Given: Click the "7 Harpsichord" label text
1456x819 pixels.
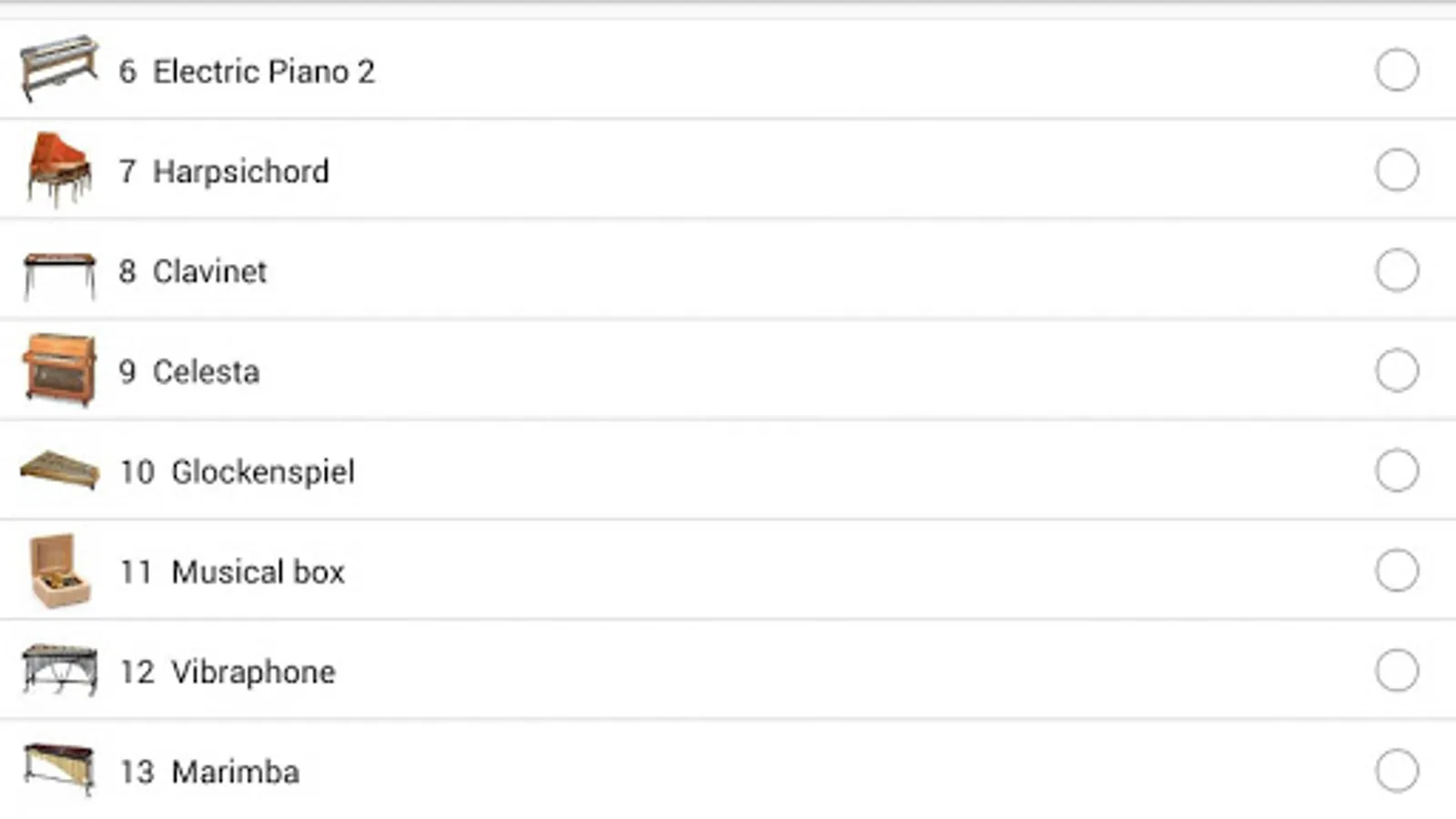Looking at the screenshot, I should [x=224, y=171].
